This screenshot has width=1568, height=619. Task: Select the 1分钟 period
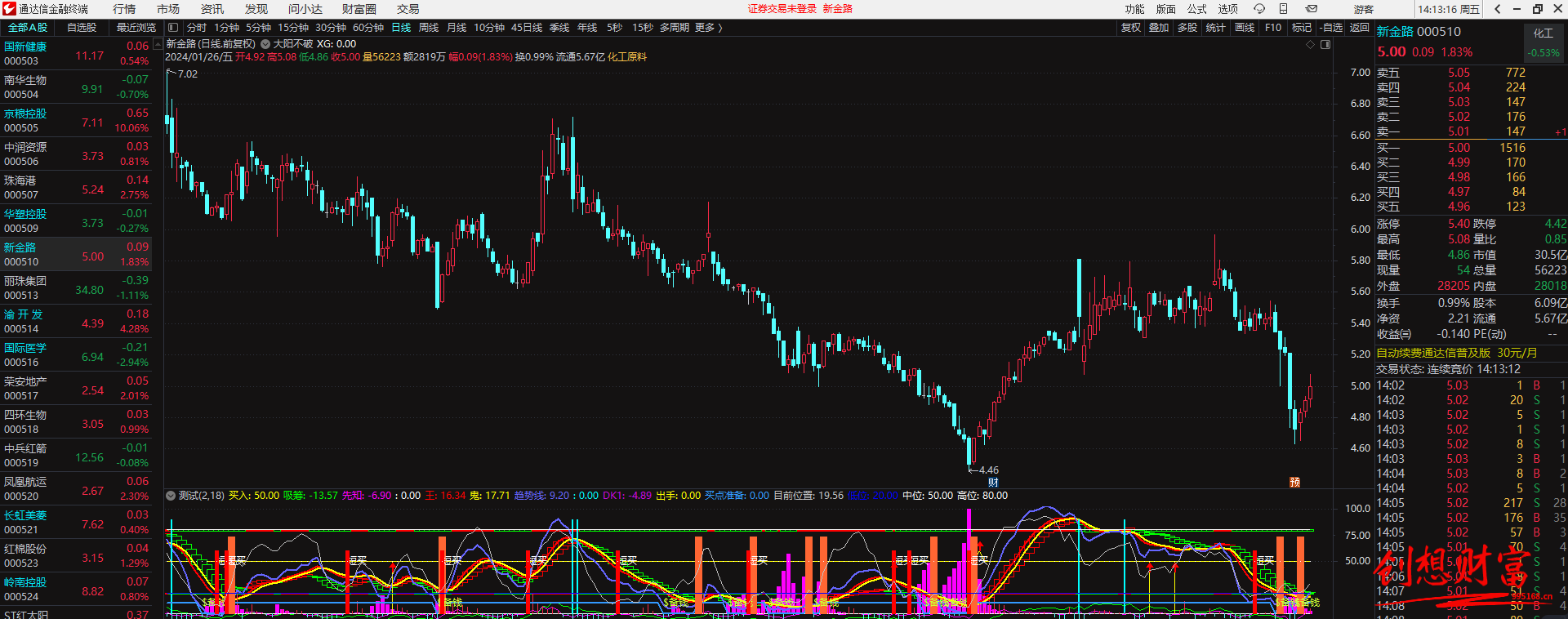[x=226, y=28]
